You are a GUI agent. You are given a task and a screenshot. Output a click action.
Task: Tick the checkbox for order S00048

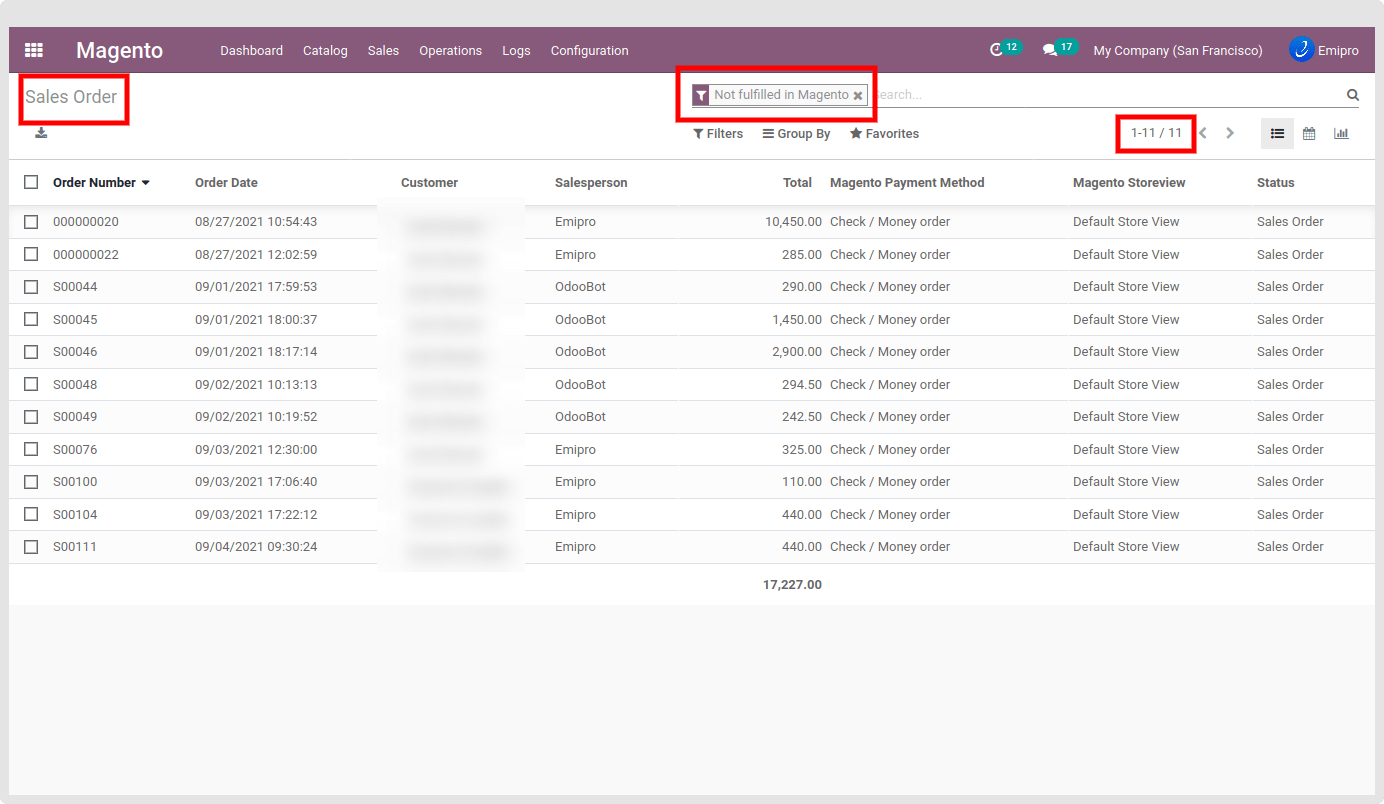point(31,384)
